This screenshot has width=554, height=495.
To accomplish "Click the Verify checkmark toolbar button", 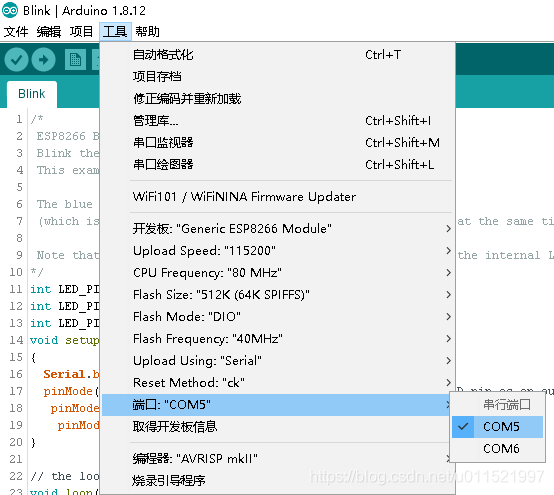I will tap(16, 60).
